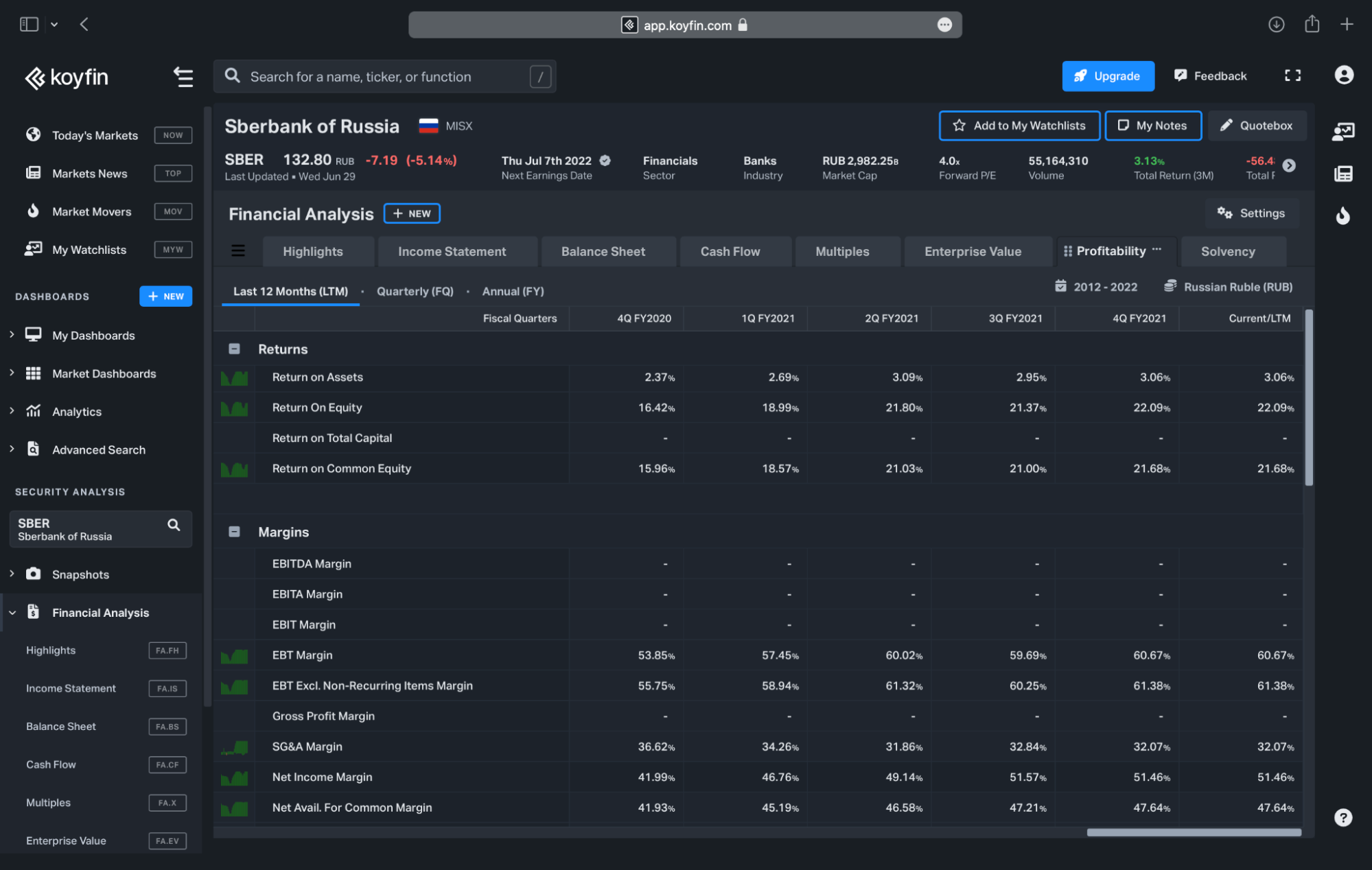
Task: Expand Market Dashboards tree item
Action: tap(12, 373)
